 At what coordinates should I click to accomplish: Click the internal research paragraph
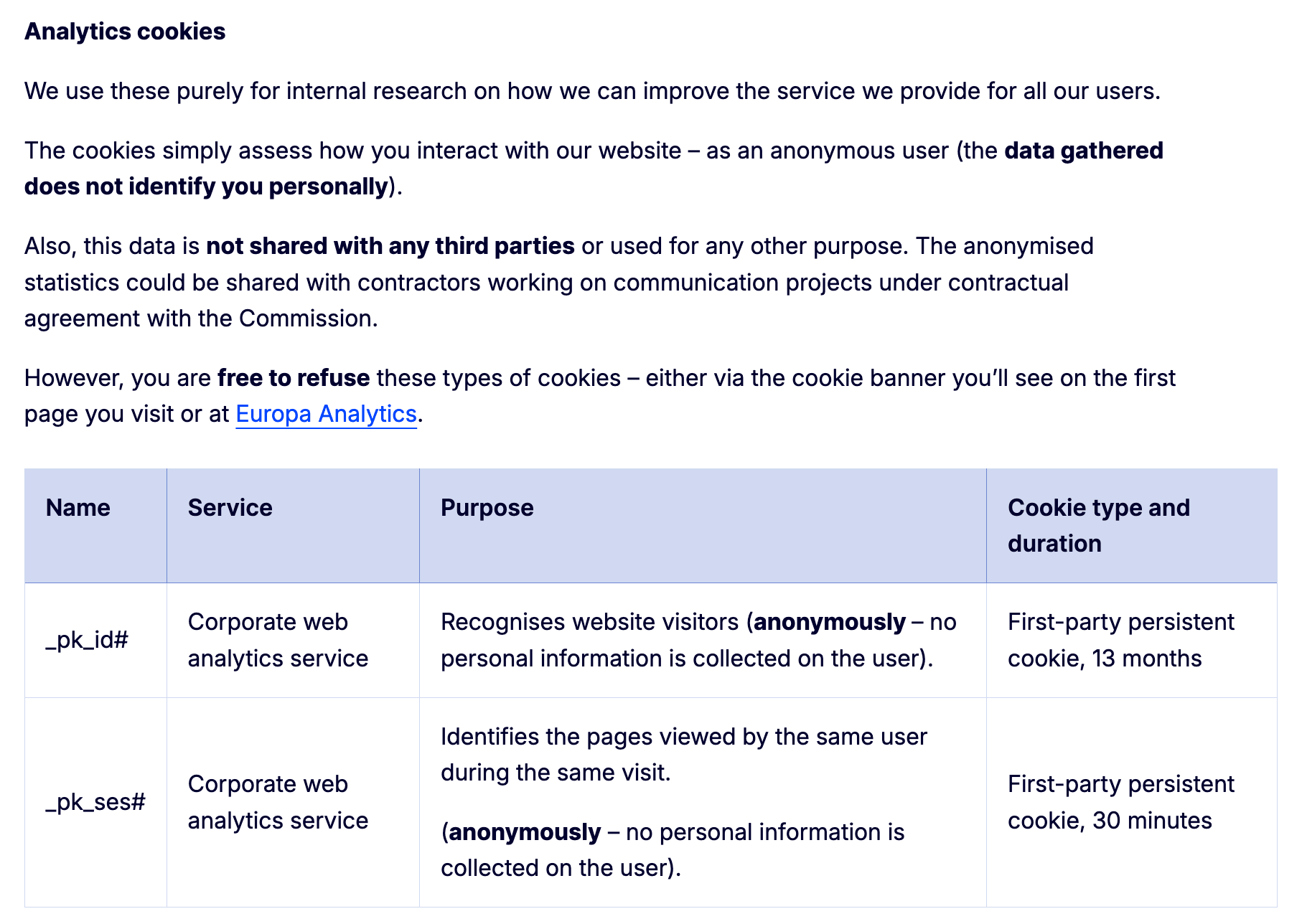point(592,91)
